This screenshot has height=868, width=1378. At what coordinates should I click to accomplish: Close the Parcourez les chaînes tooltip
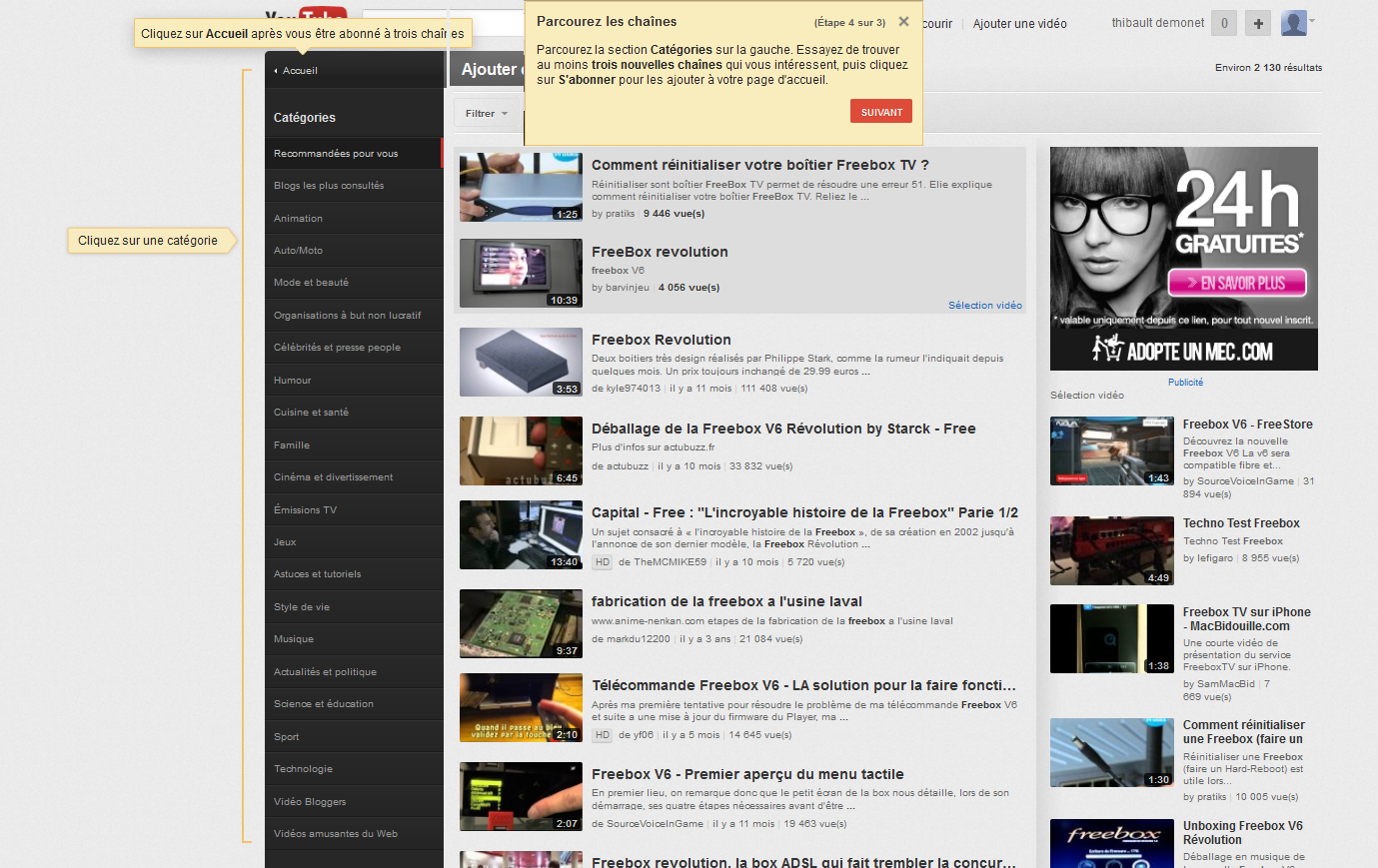903,21
